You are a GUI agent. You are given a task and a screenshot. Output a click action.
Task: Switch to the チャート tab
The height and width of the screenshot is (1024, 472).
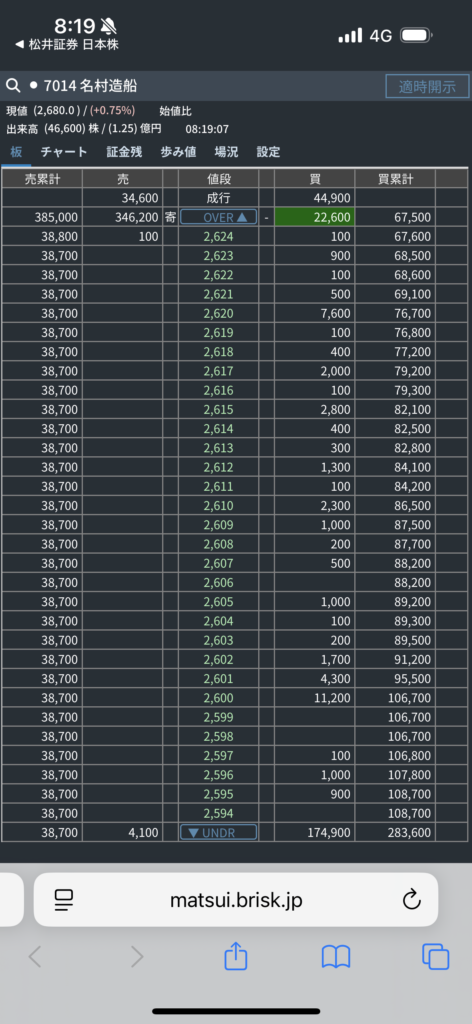(63, 152)
